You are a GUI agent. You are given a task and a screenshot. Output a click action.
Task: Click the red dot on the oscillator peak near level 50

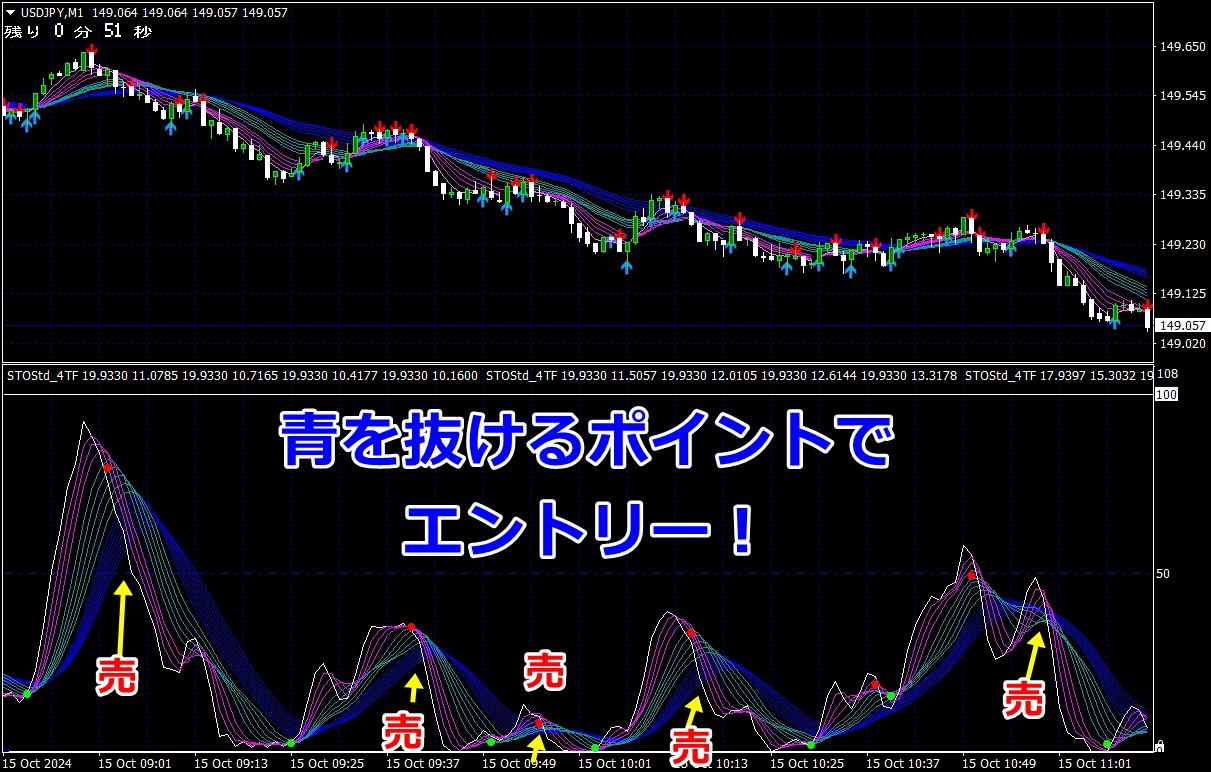click(970, 576)
